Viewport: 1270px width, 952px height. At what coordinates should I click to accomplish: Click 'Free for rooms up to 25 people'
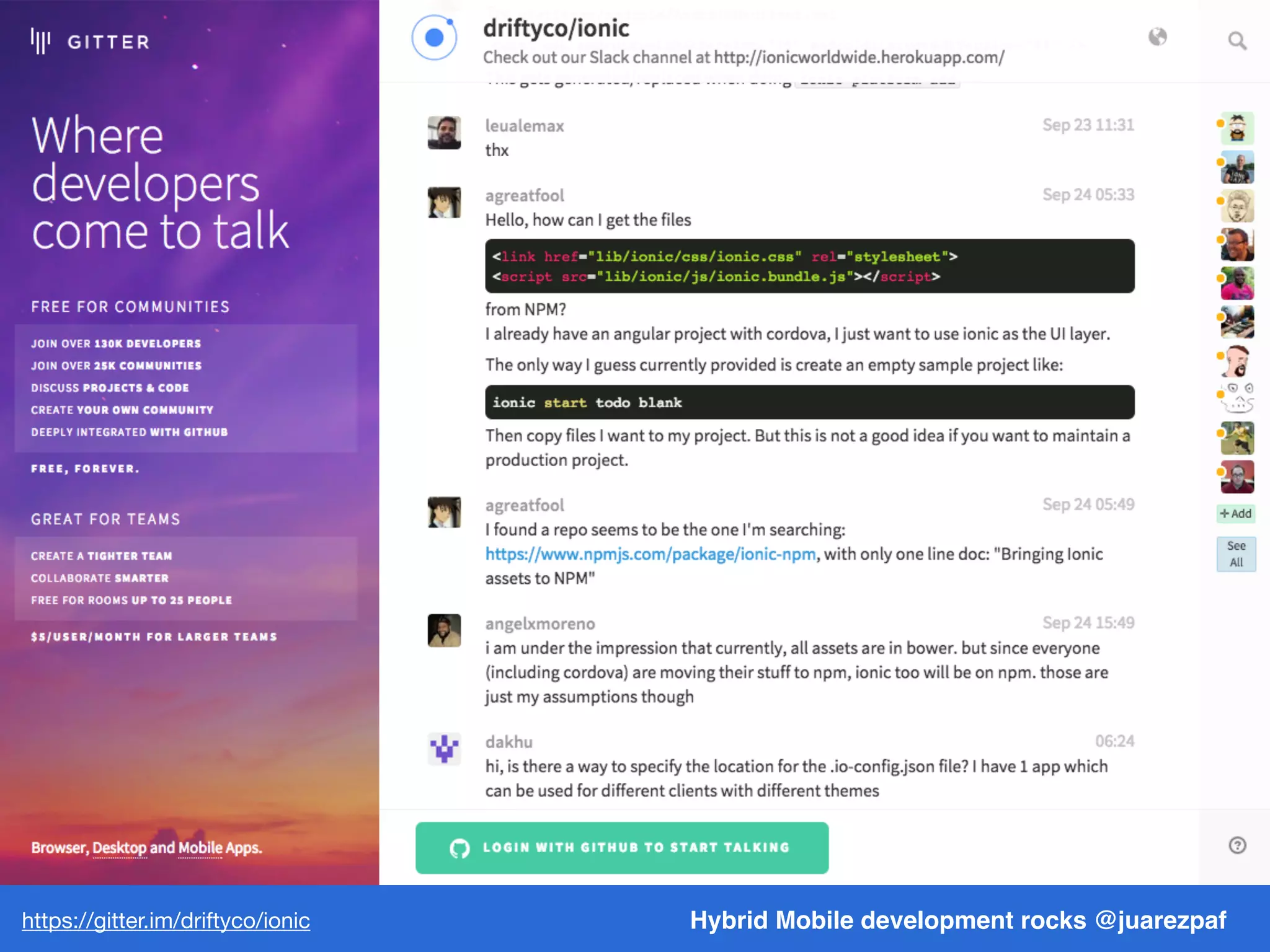(x=131, y=600)
